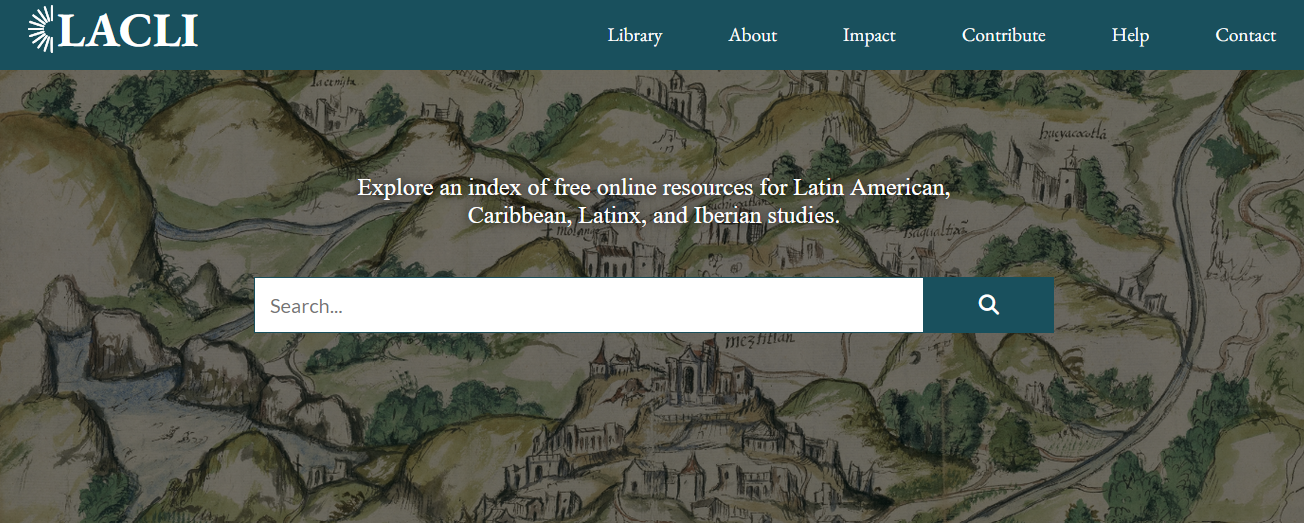Select Contribute in the top navigation
Viewport: 1304px width, 523px height.
[x=1003, y=35]
